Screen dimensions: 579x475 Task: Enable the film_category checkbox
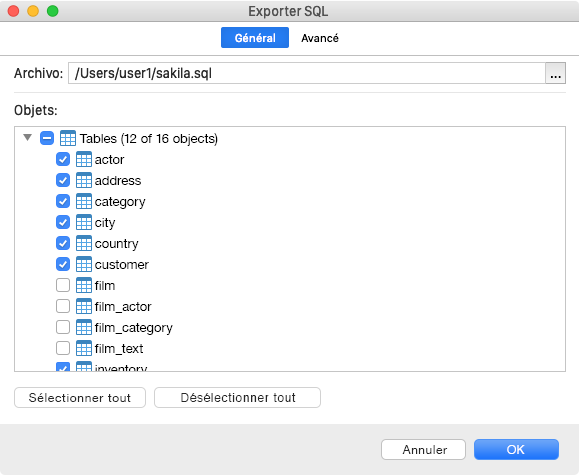[63, 327]
